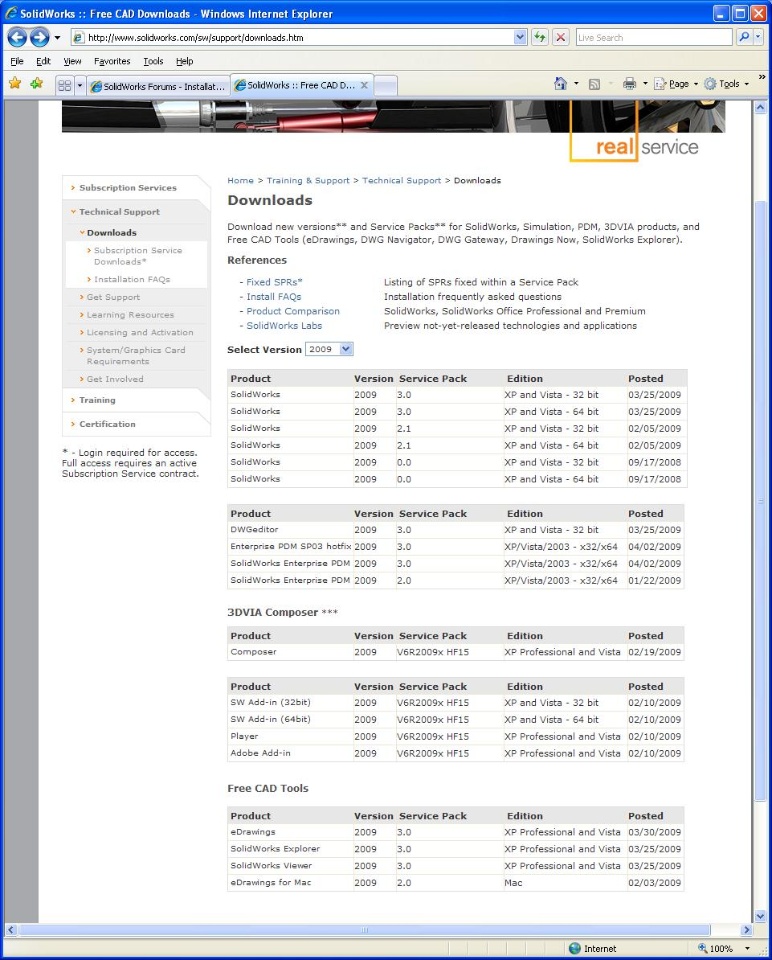Click Add to Favorites star-plus icon
Image resolution: width=772 pixels, height=960 pixels.
[x=37, y=83]
